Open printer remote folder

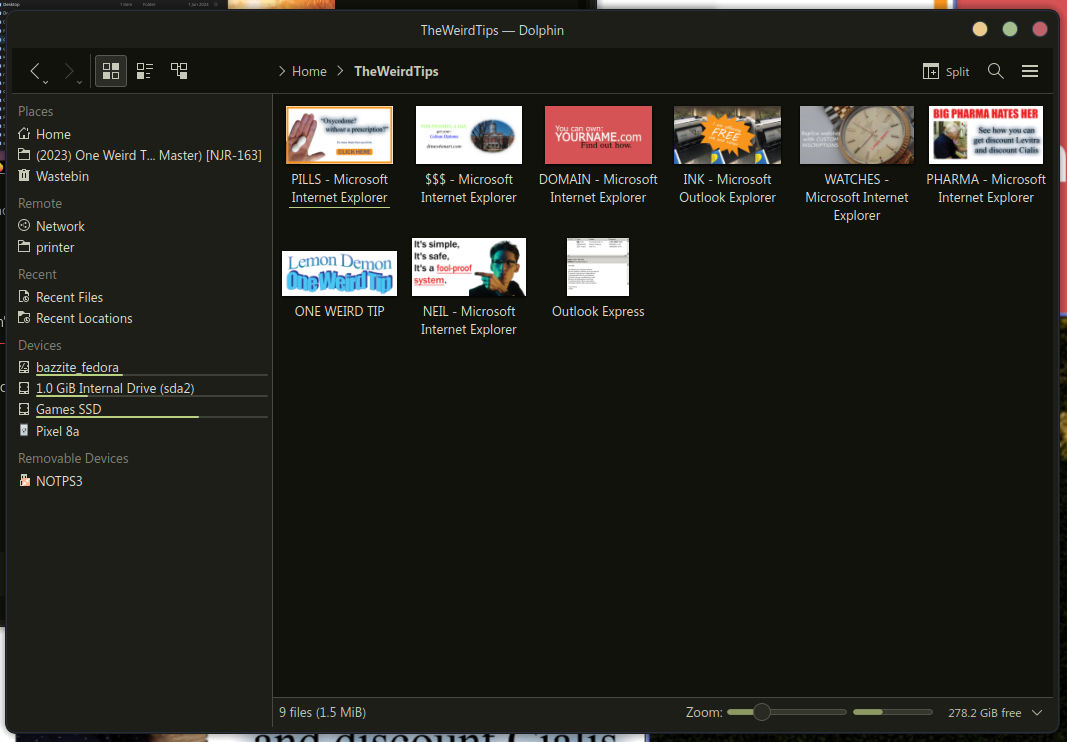click(142, 247)
